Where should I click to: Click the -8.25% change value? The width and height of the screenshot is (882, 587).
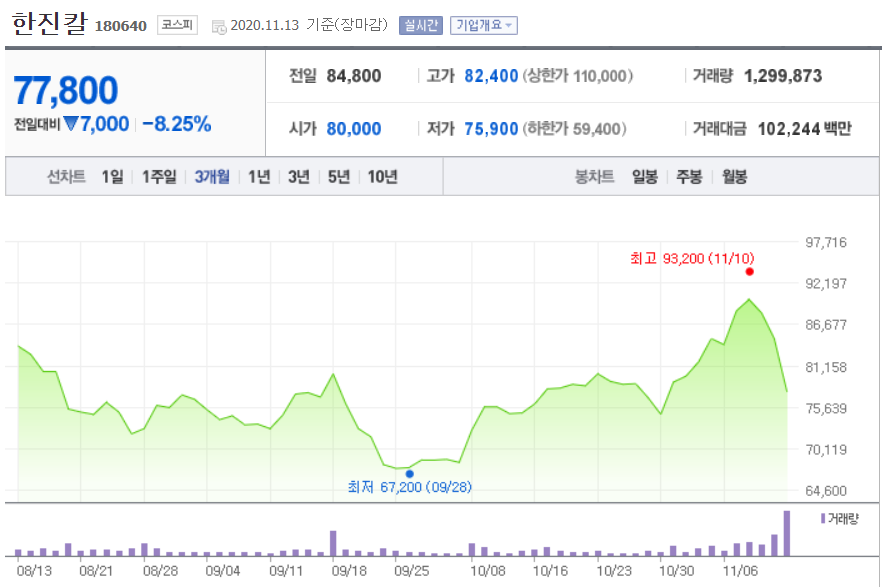click(177, 124)
